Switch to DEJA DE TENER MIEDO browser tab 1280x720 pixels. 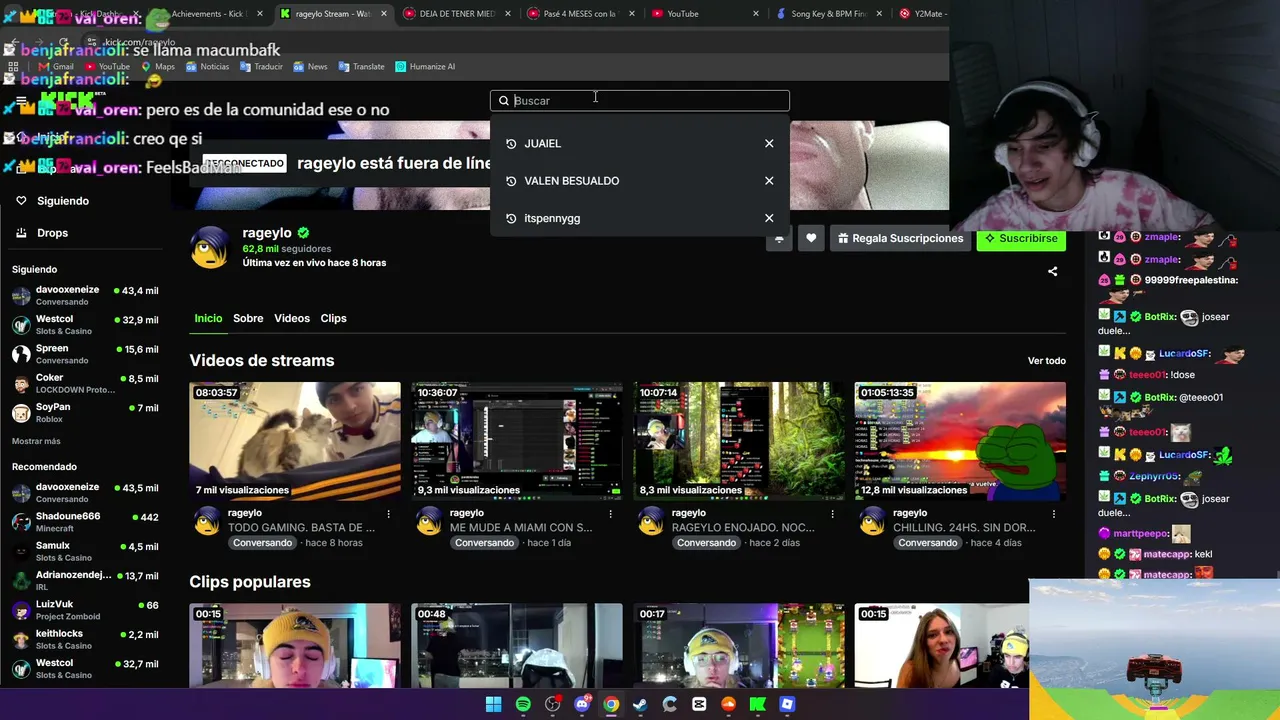coord(457,14)
